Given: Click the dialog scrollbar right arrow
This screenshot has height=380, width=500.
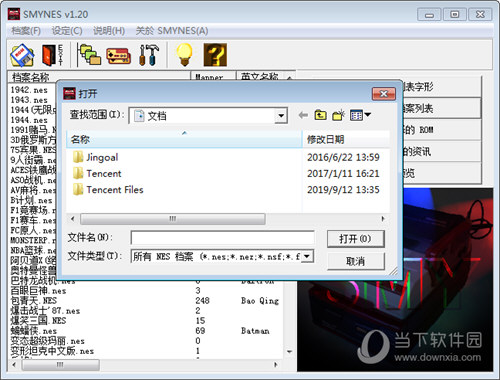Looking at the screenshot, I should (383, 219).
